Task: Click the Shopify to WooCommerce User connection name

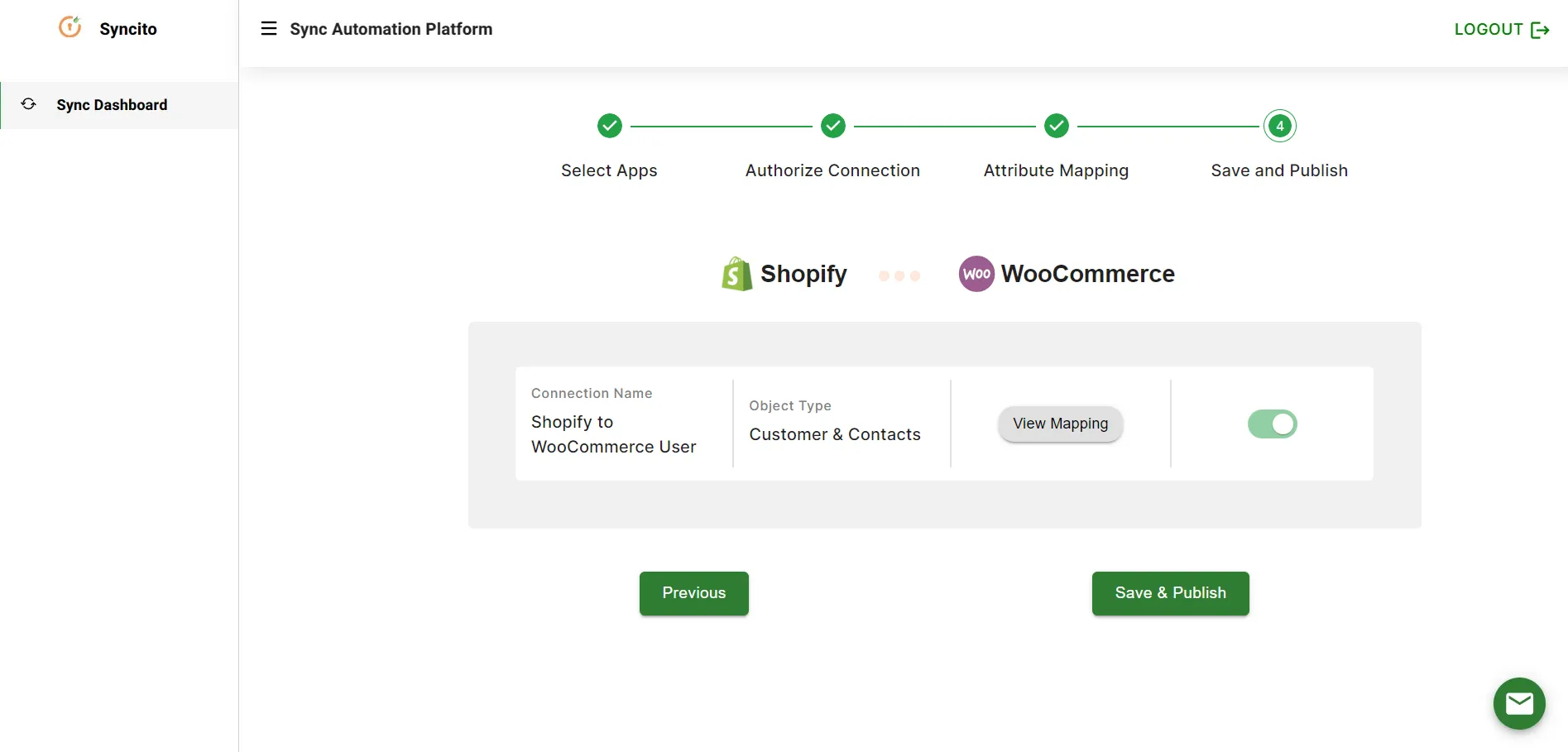Action: 613,433
